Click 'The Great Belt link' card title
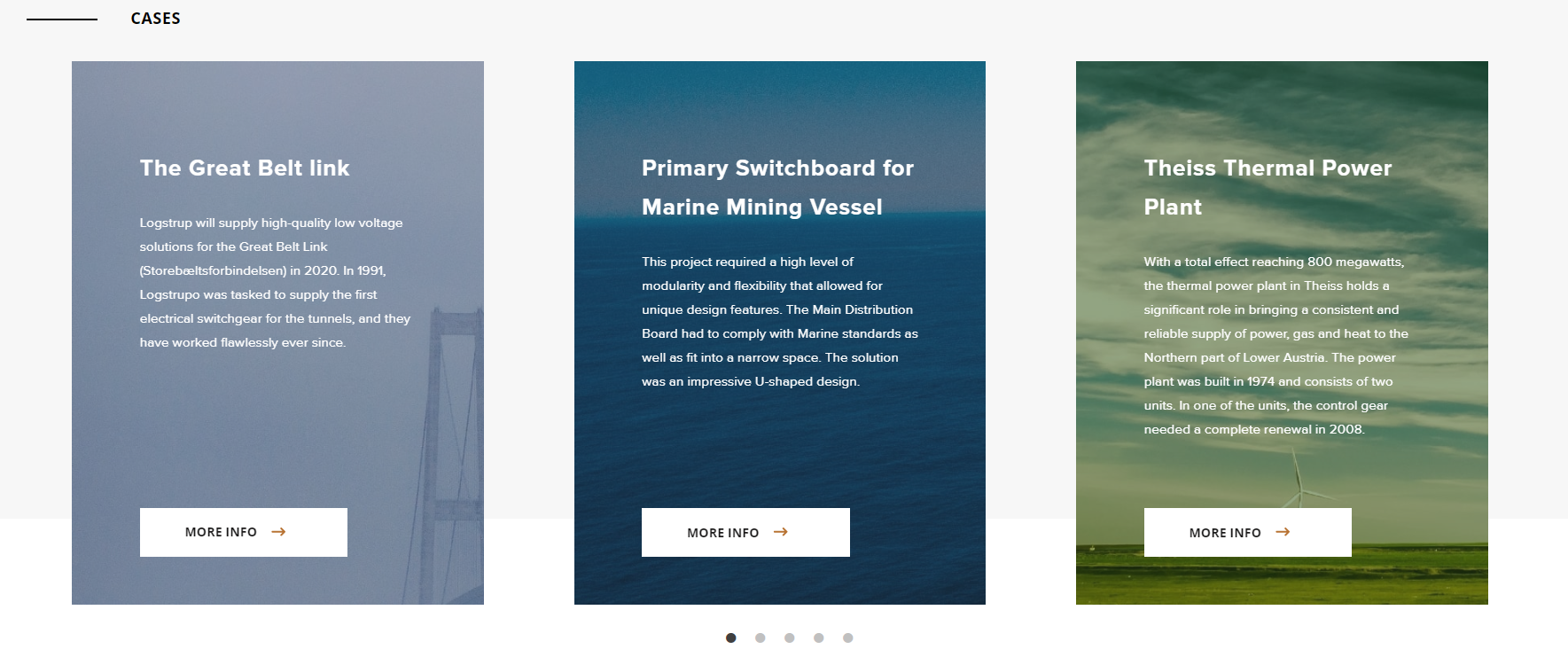This screenshot has width=1568, height=649. pyautogui.click(x=245, y=168)
